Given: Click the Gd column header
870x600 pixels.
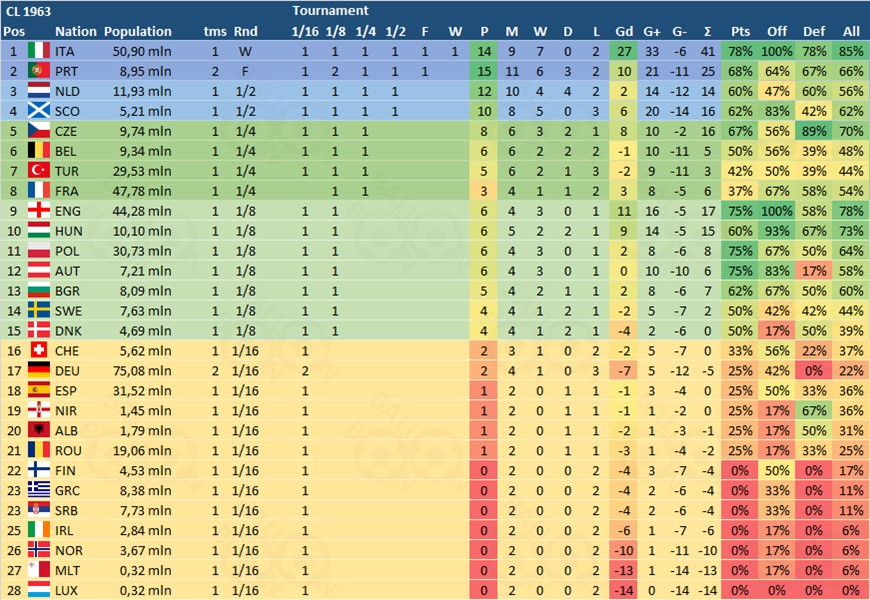Looking at the screenshot, I should (624, 32).
